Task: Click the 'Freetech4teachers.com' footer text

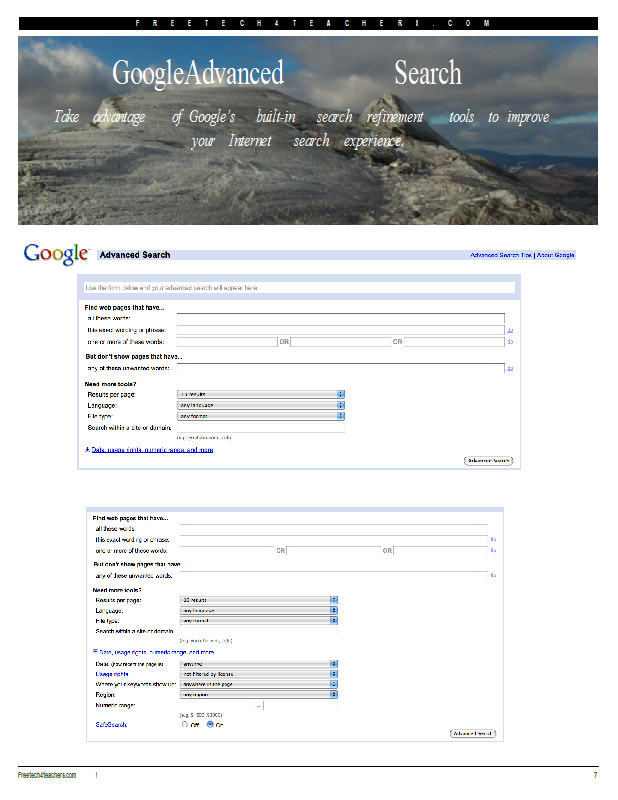Action: (46, 775)
